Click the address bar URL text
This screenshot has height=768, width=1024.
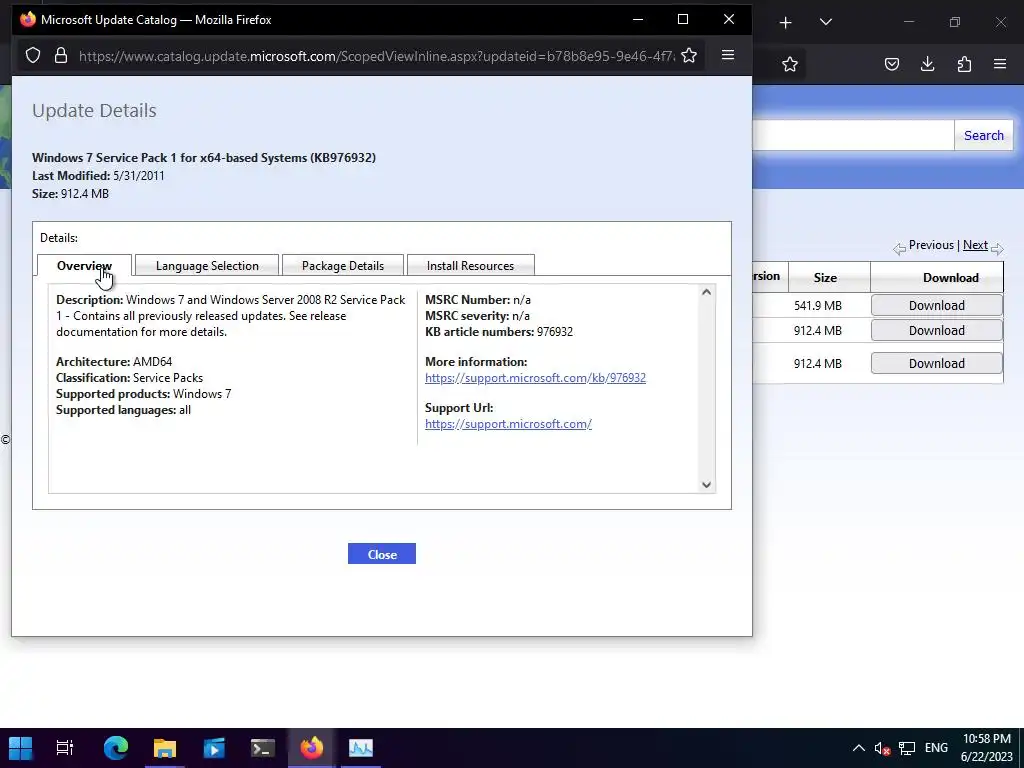[377, 56]
